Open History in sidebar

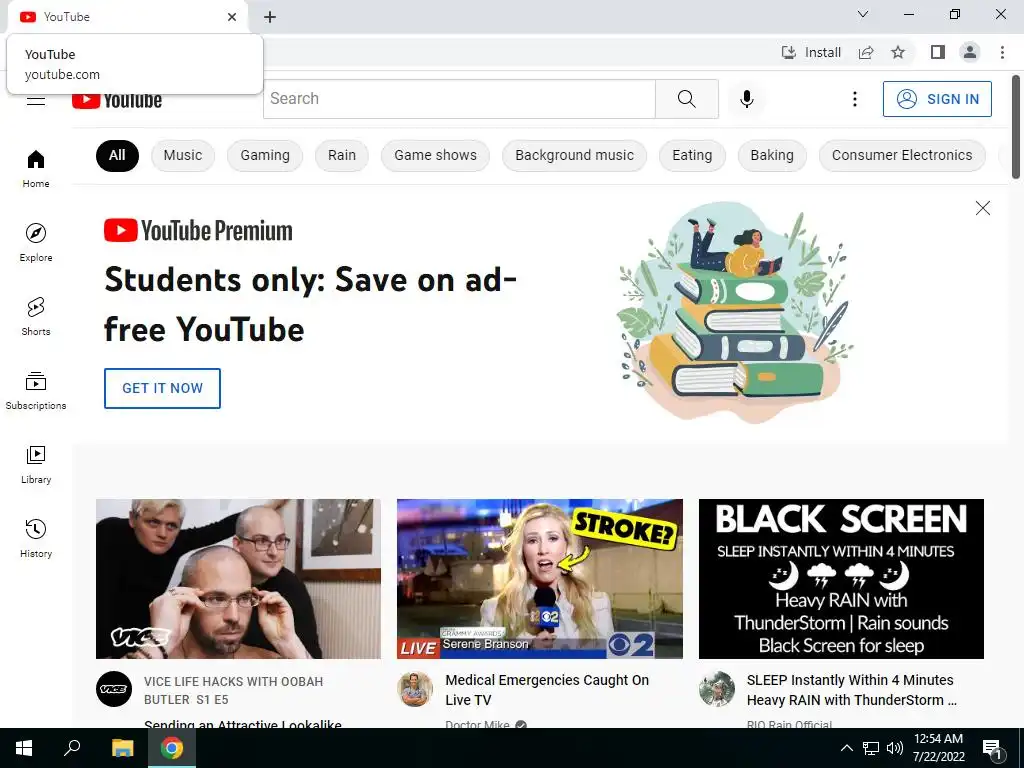36,538
